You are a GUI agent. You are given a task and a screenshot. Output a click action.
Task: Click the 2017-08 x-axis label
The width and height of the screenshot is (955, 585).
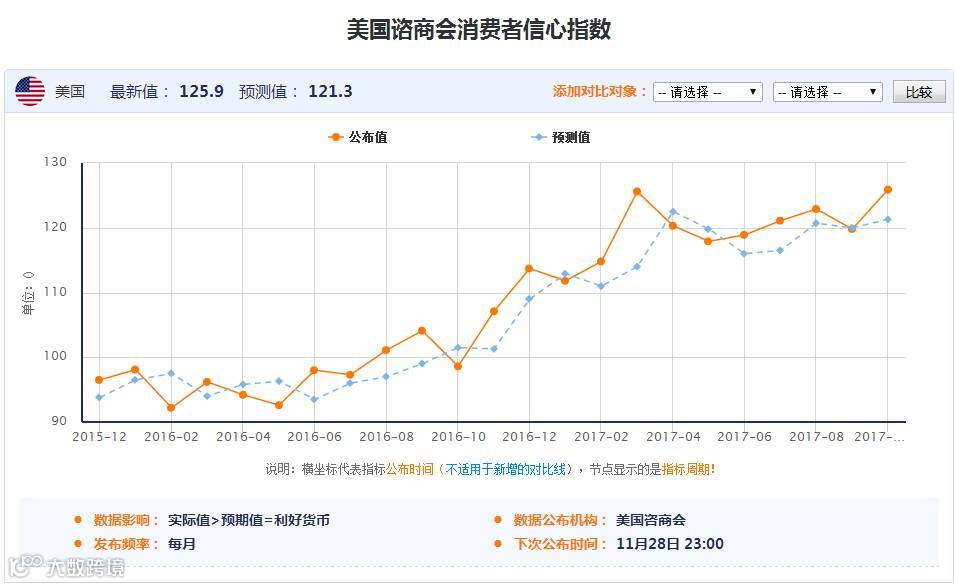pos(816,436)
